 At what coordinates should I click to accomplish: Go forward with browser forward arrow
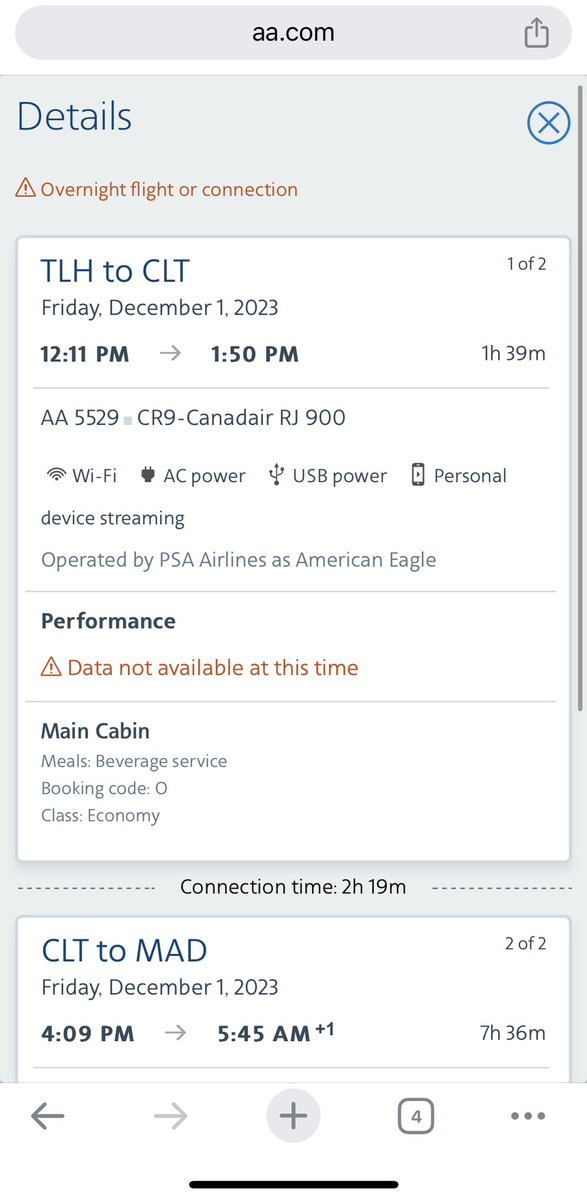click(x=171, y=1116)
